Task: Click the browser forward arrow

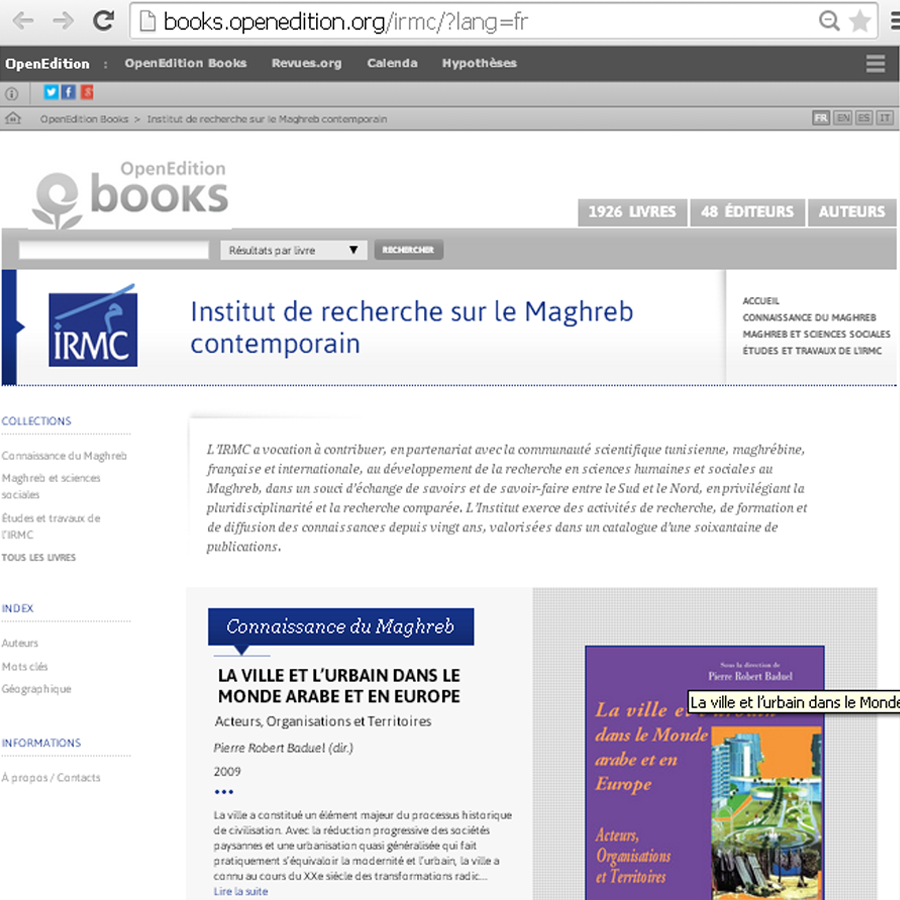Action: click(63, 21)
